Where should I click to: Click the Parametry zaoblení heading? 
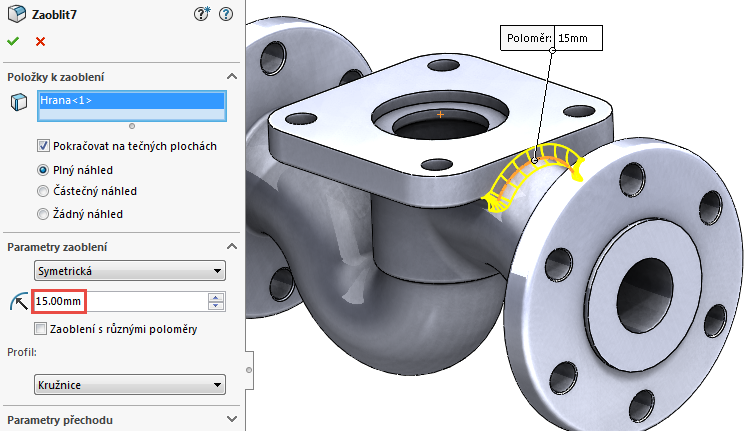tap(57, 247)
